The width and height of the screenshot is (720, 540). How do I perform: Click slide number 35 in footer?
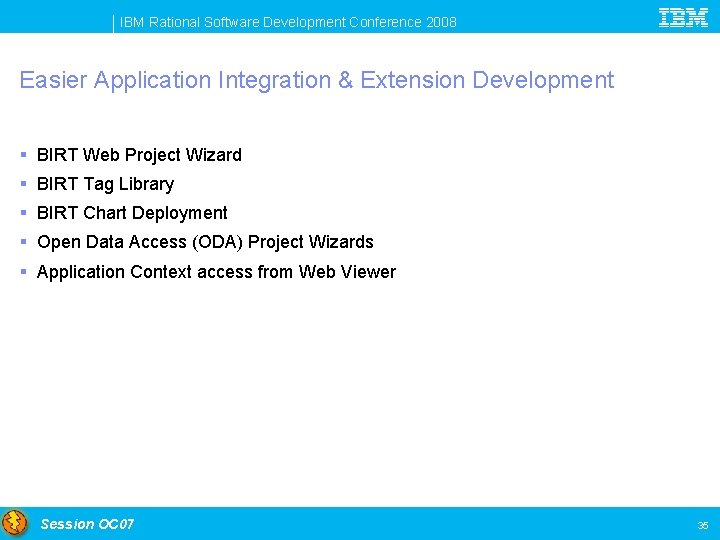[x=703, y=525]
